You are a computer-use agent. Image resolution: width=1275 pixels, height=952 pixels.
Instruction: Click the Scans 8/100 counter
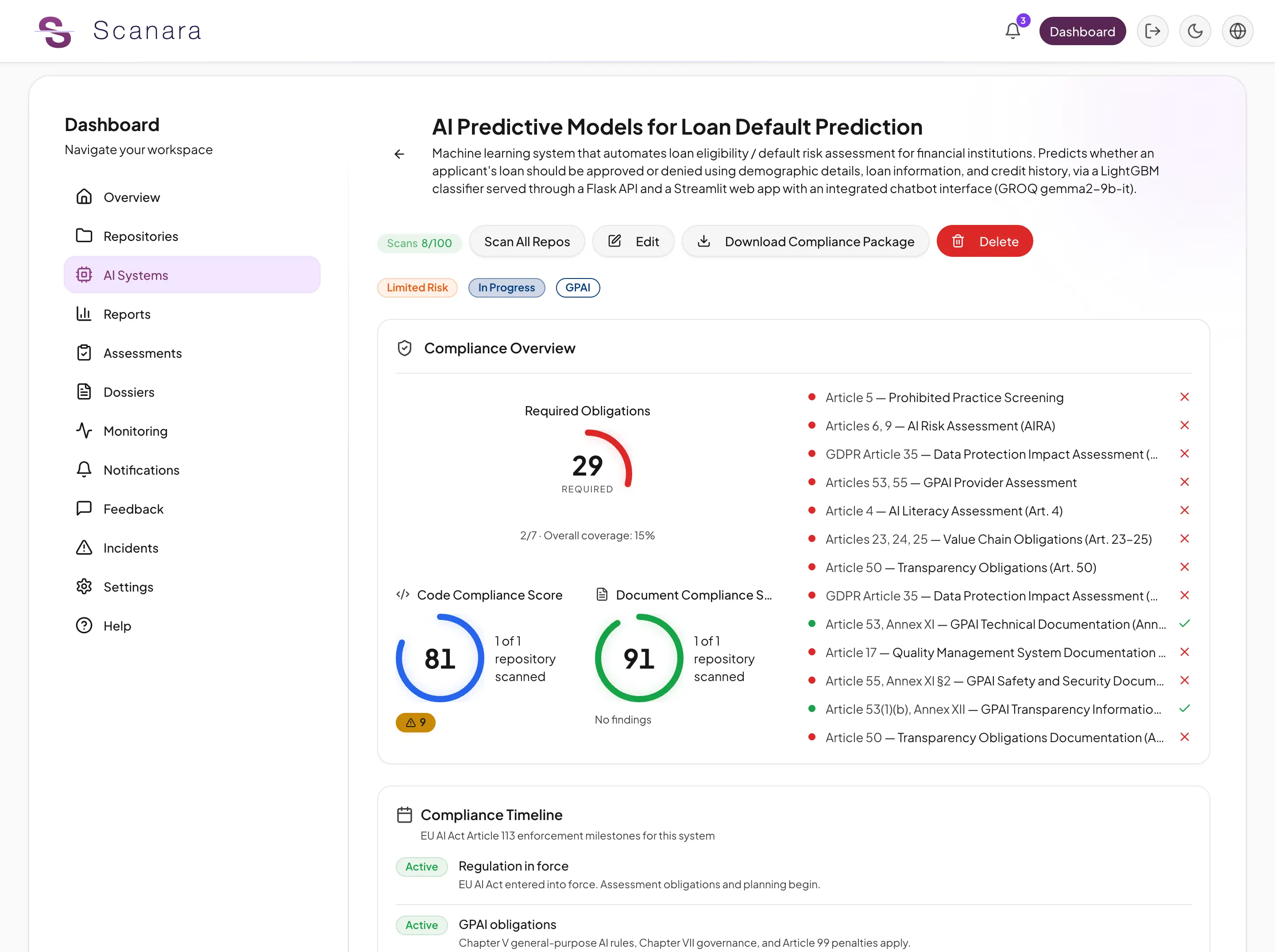click(419, 243)
